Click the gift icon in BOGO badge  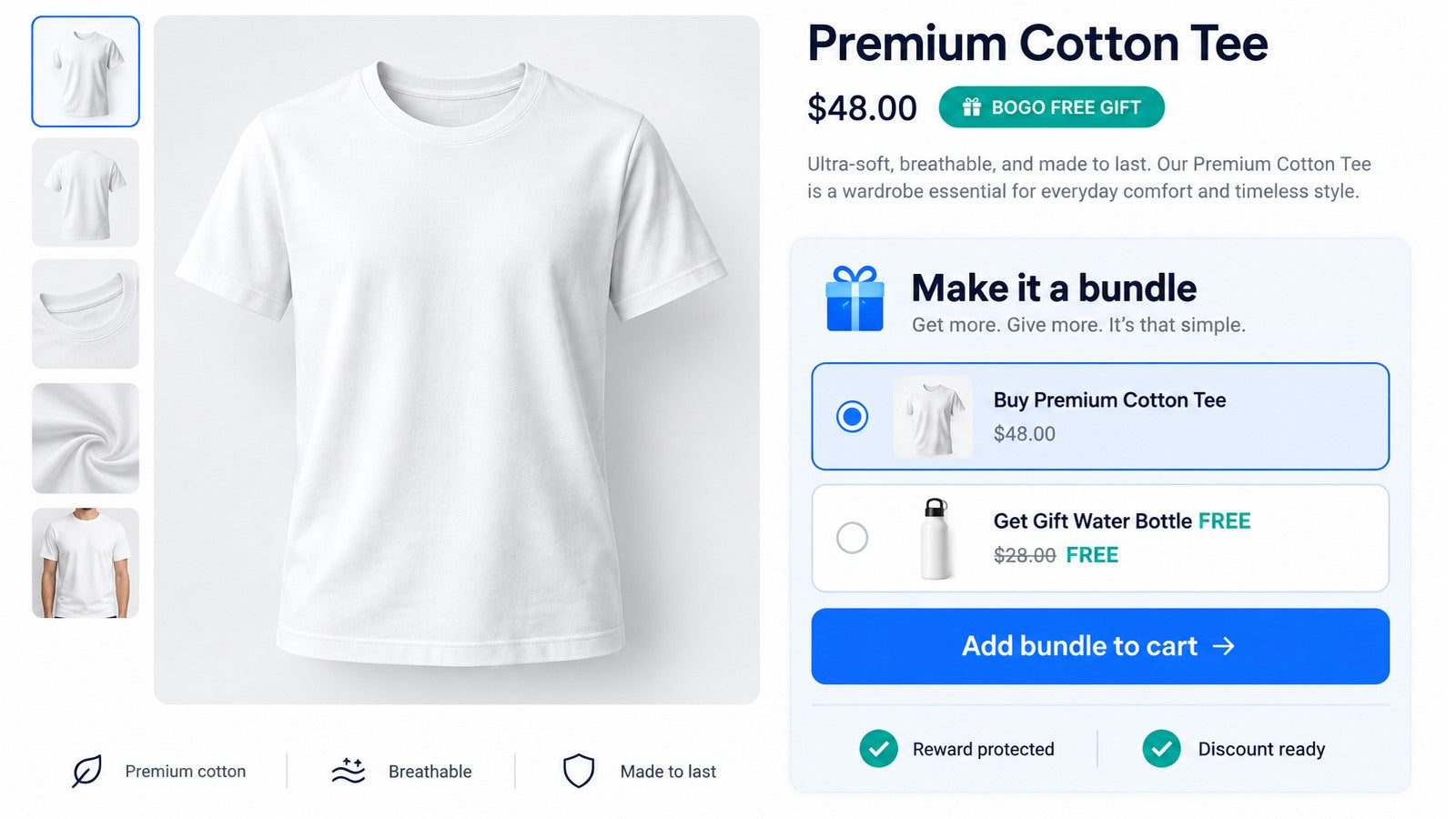[972, 107]
